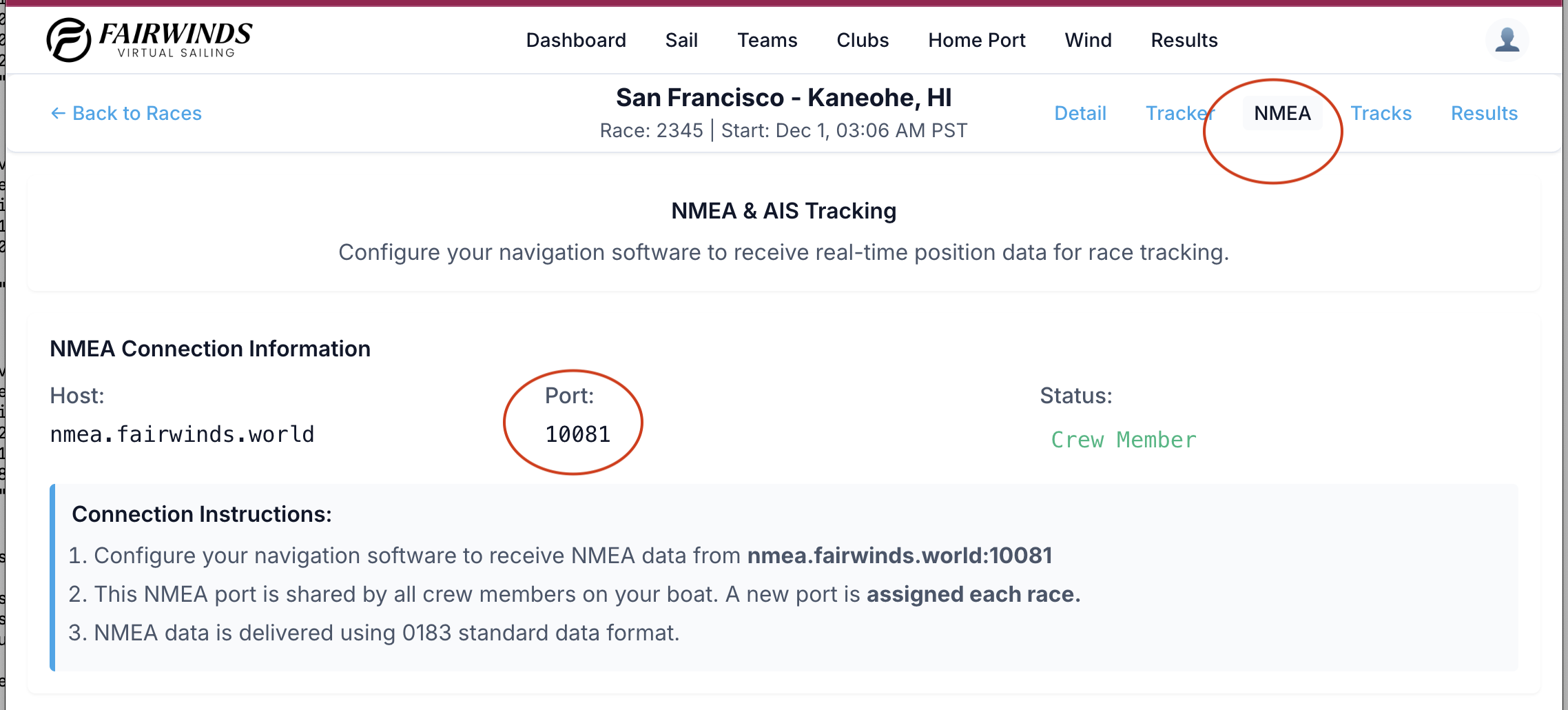Navigate to Clubs
The image size is (1568, 710).
point(863,40)
